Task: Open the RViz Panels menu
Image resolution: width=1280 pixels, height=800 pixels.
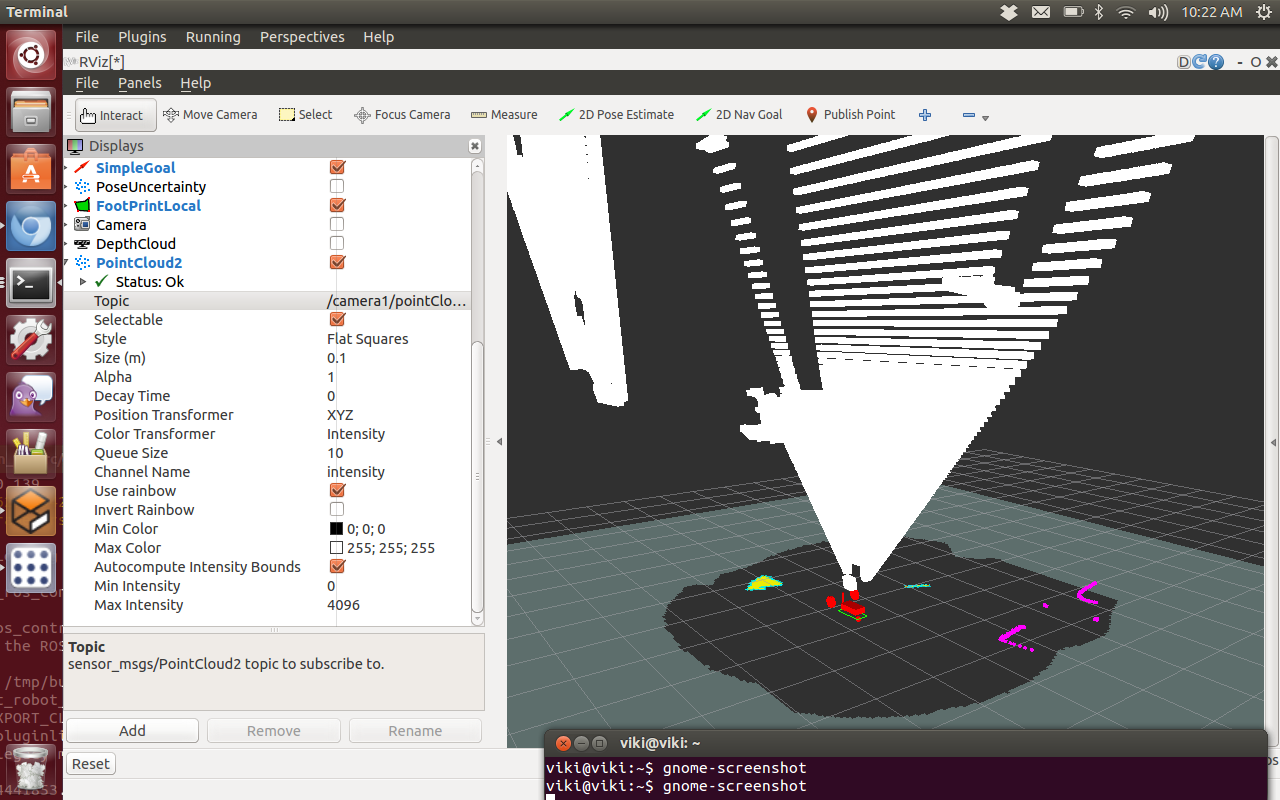Action: (x=140, y=83)
